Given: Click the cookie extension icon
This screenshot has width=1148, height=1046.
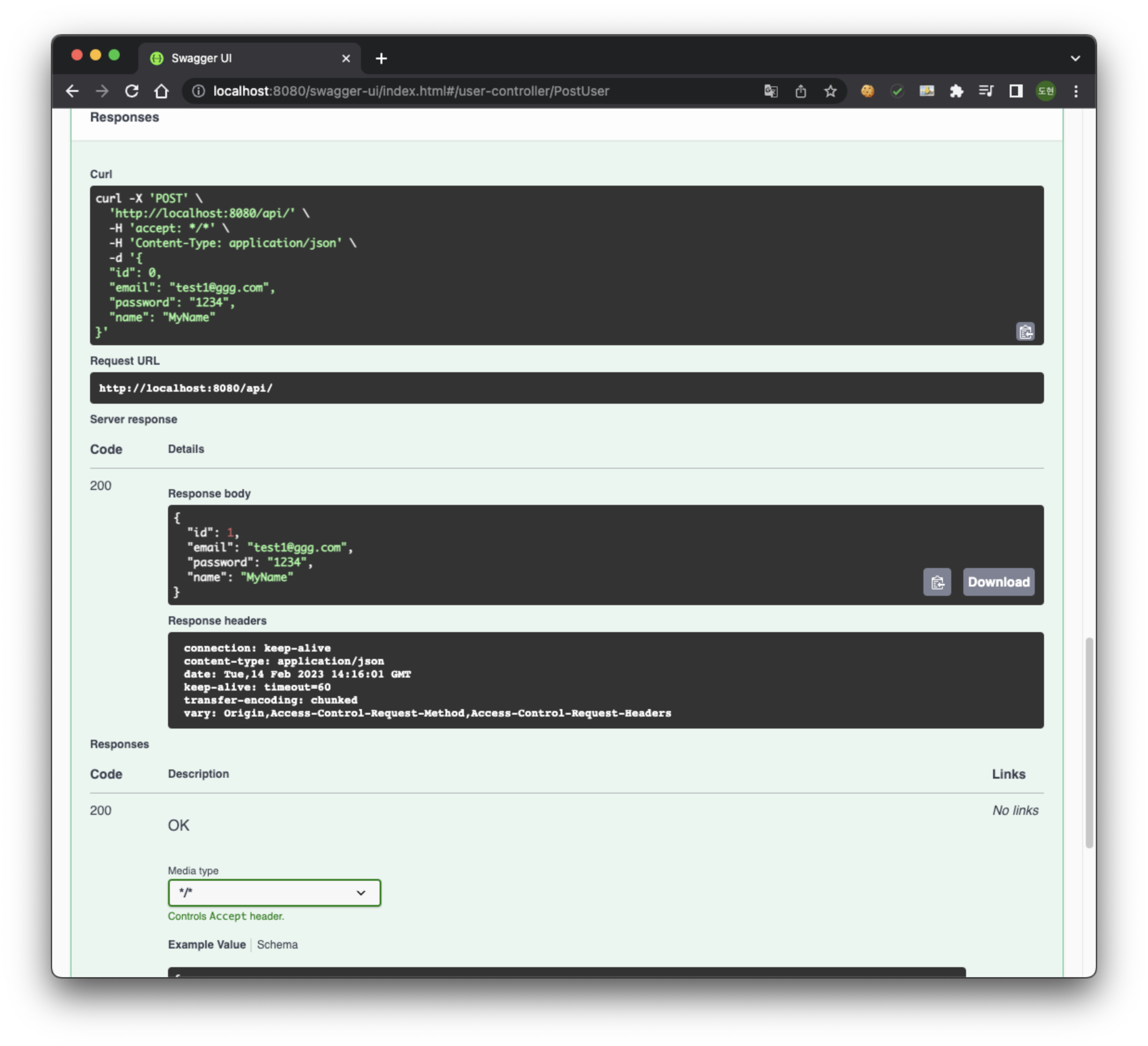Looking at the screenshot, I should tap(867, 91).
